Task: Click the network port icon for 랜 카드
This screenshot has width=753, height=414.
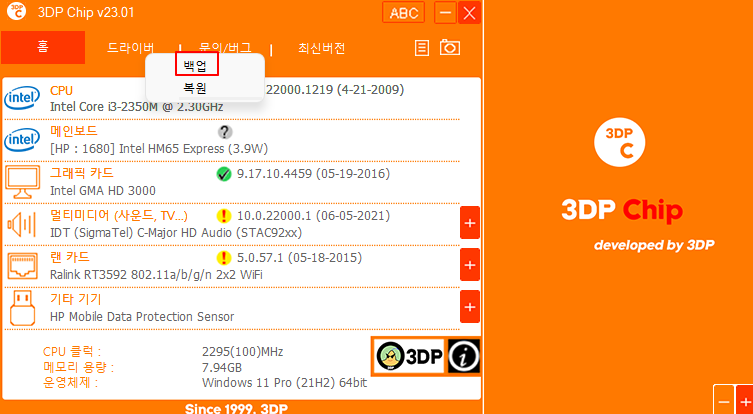Action: tap(23, 266)
